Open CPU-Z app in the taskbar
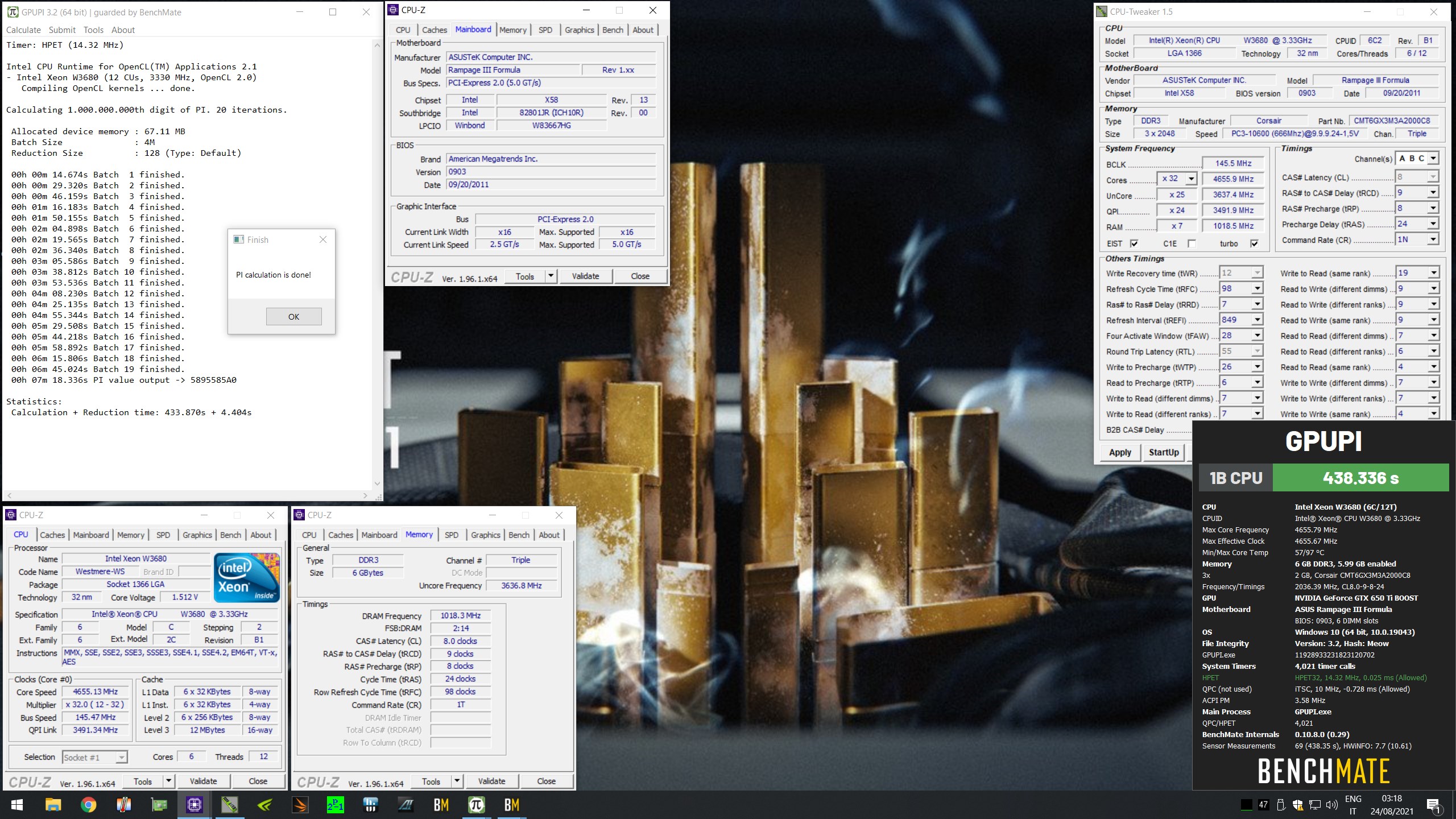The image size is (1456, 819). point(195,805)
